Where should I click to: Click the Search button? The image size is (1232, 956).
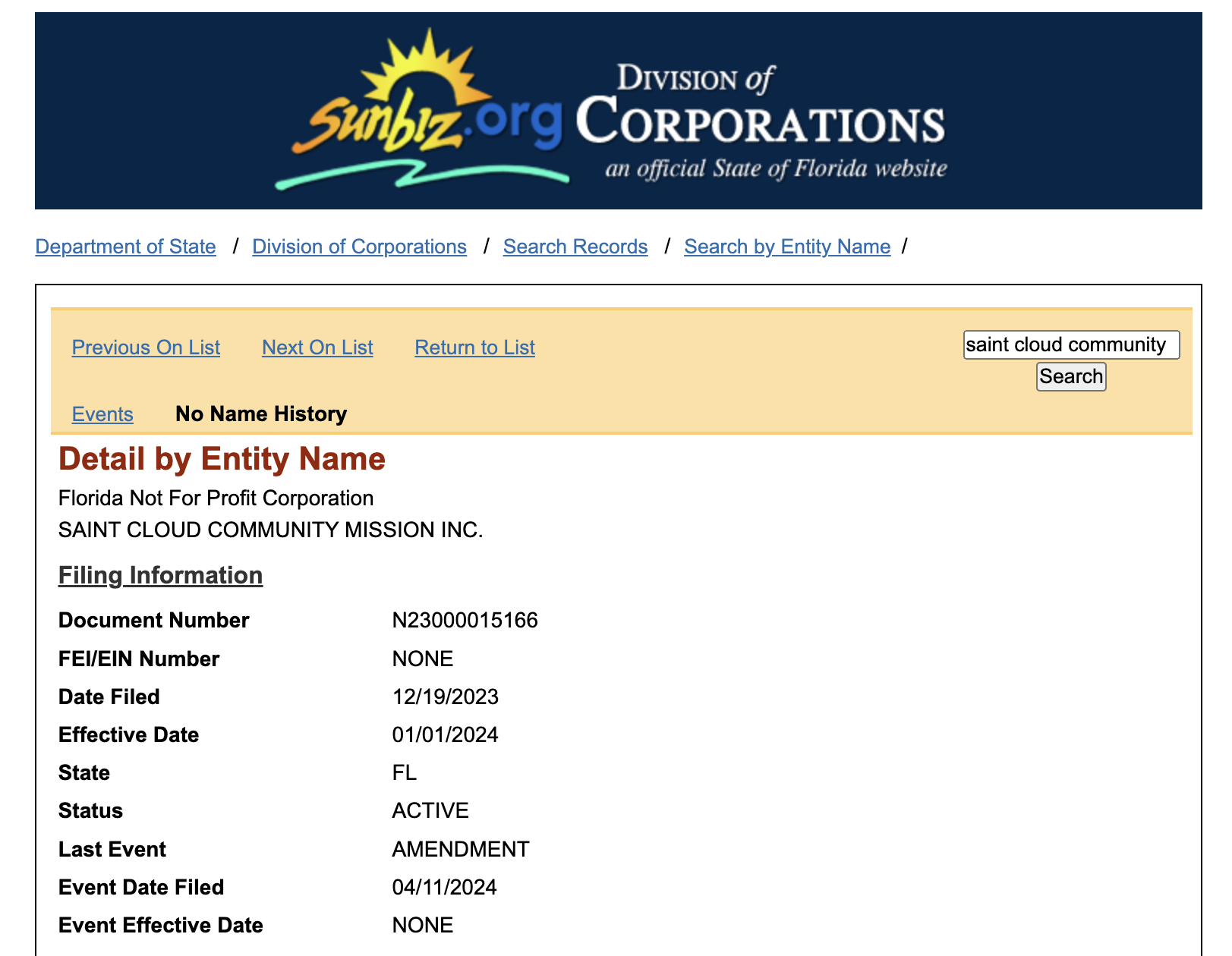click(x=1071, y=376)
